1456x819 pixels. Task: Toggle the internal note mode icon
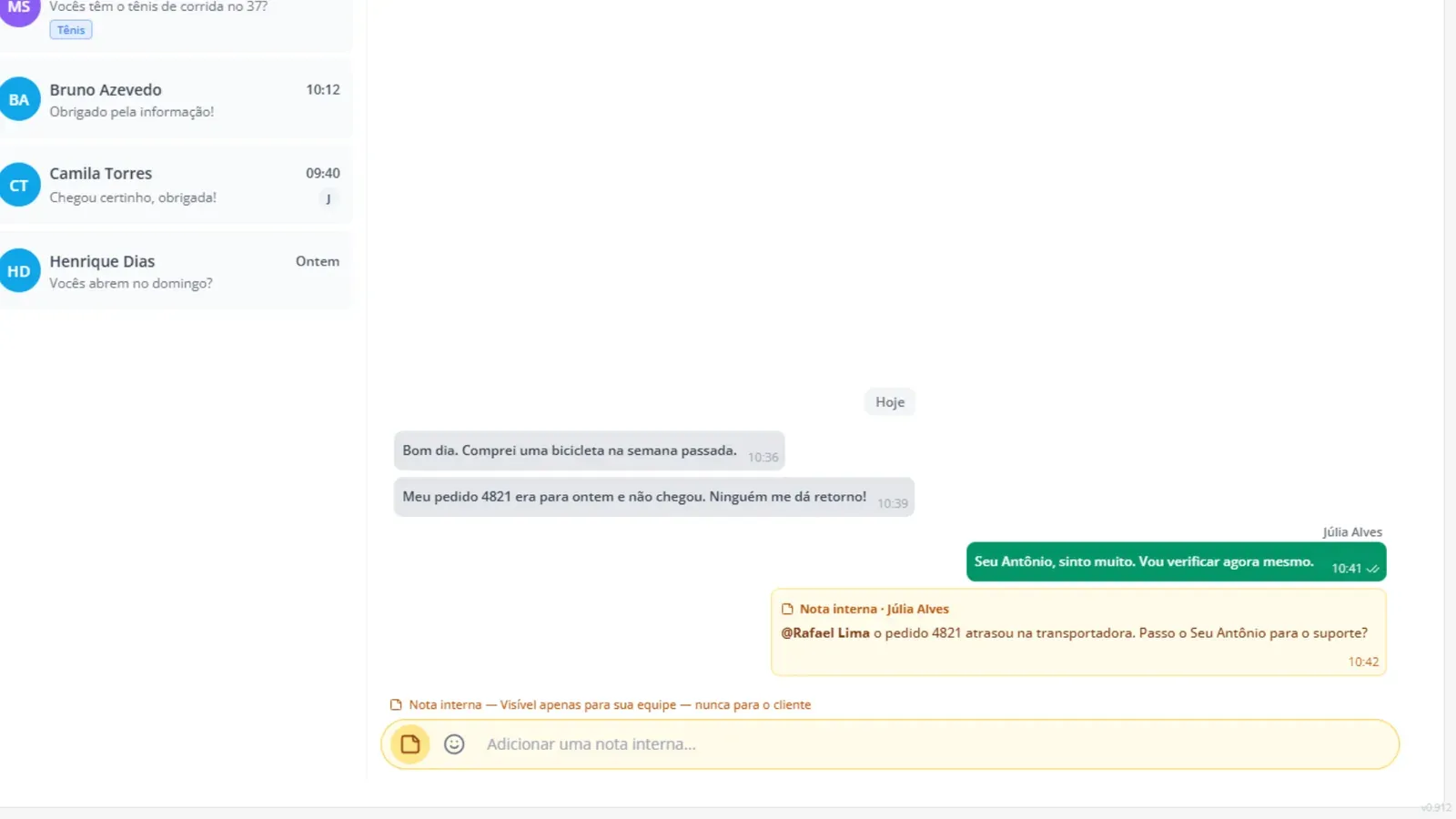(x=410, y=744)
